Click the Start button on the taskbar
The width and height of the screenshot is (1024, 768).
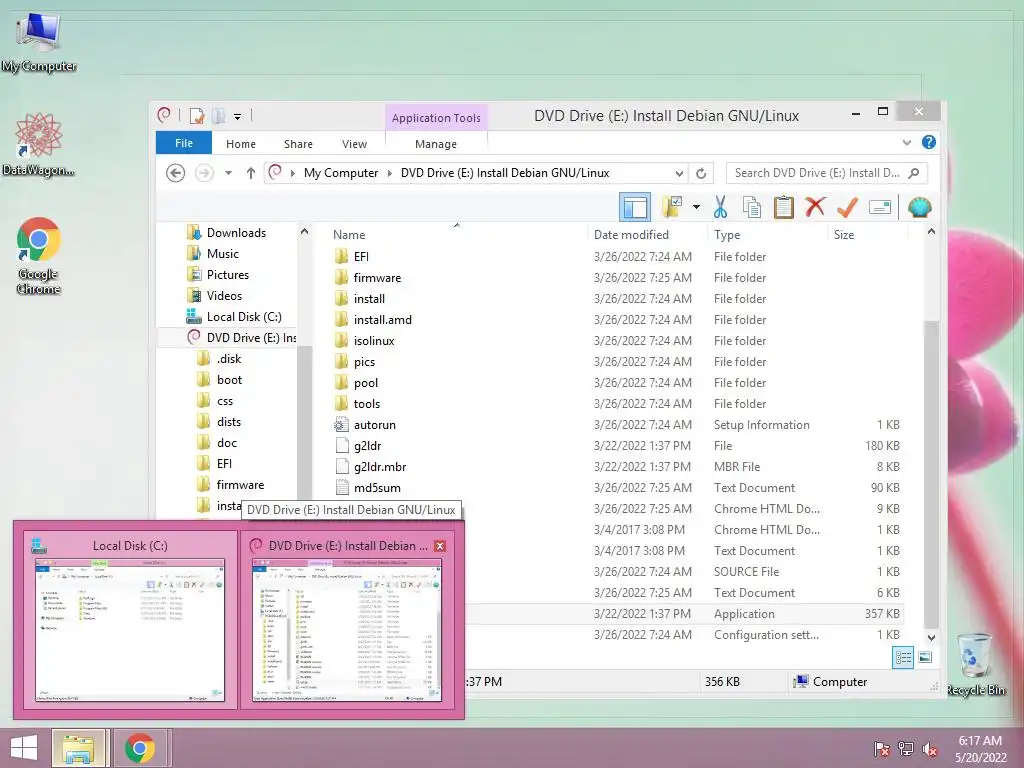tap(24, 747)
